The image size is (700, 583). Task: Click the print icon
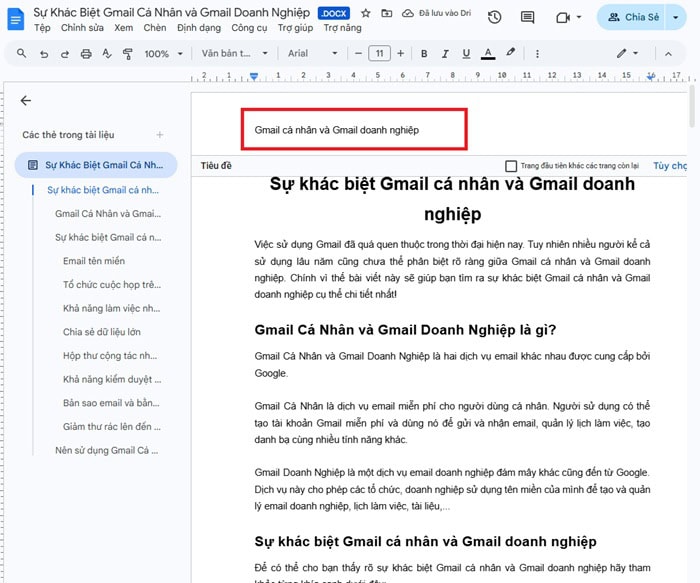pyautogui.click(x=85, y=53)
